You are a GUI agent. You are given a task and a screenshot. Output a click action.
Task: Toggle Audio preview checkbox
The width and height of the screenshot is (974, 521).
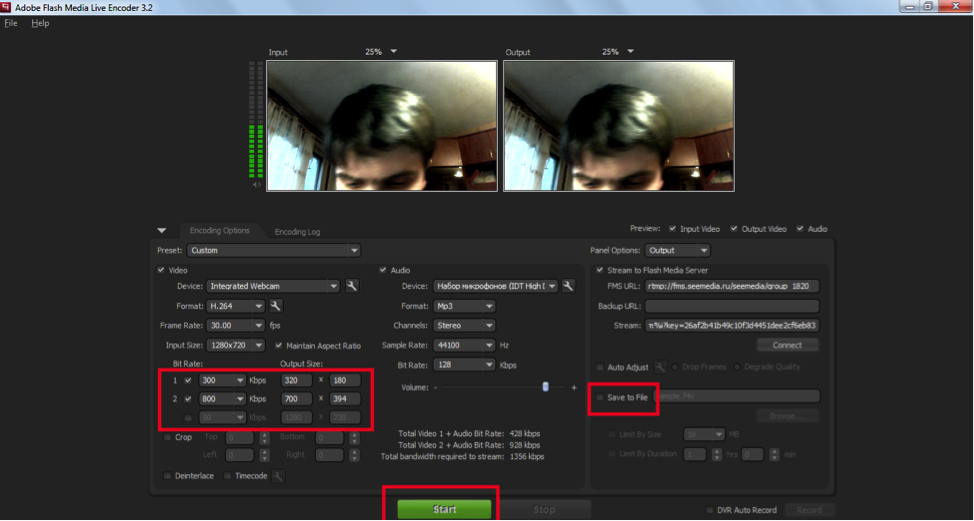tap(800, 229)
